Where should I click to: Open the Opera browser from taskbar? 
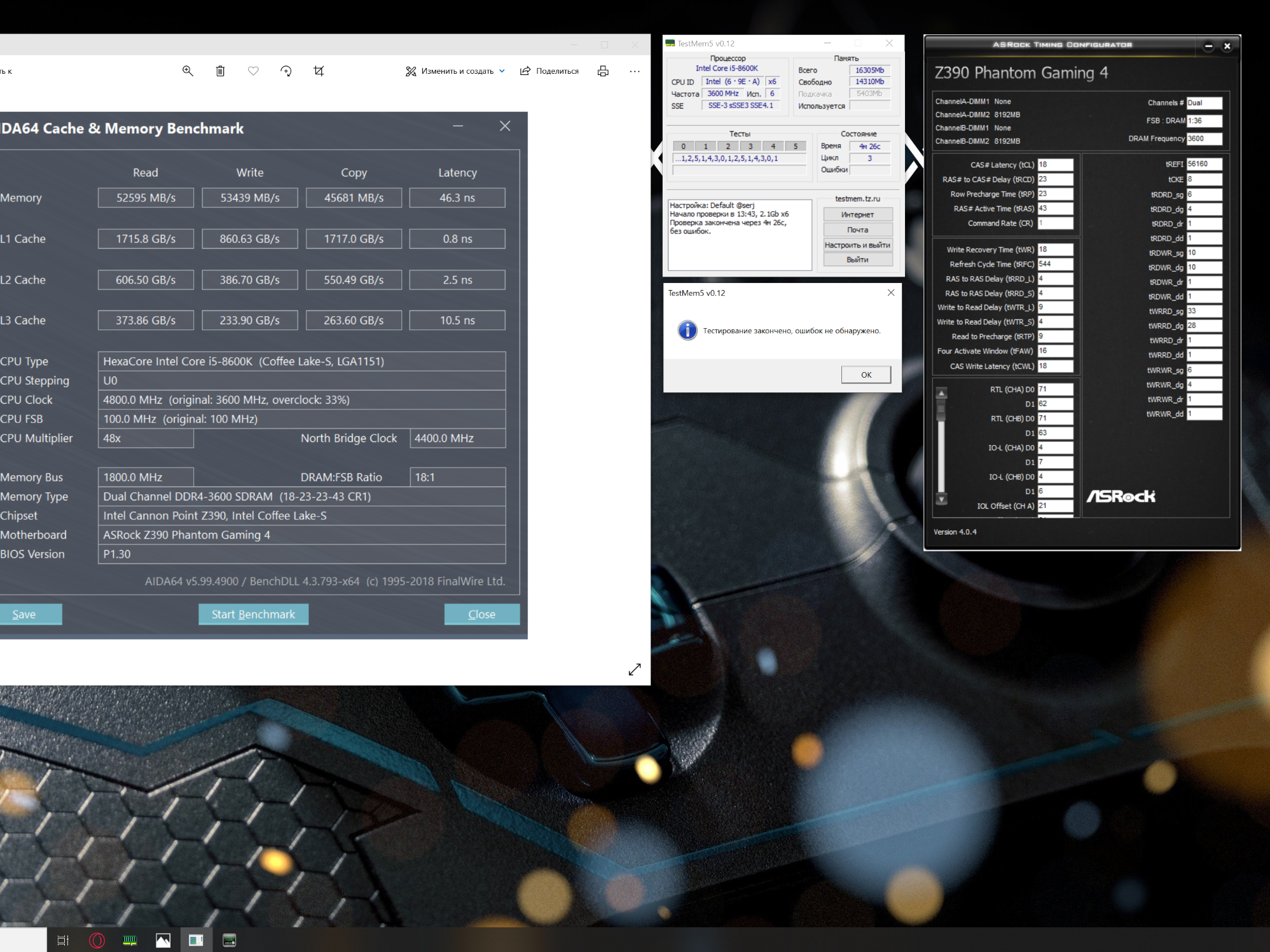click(97, 940)
